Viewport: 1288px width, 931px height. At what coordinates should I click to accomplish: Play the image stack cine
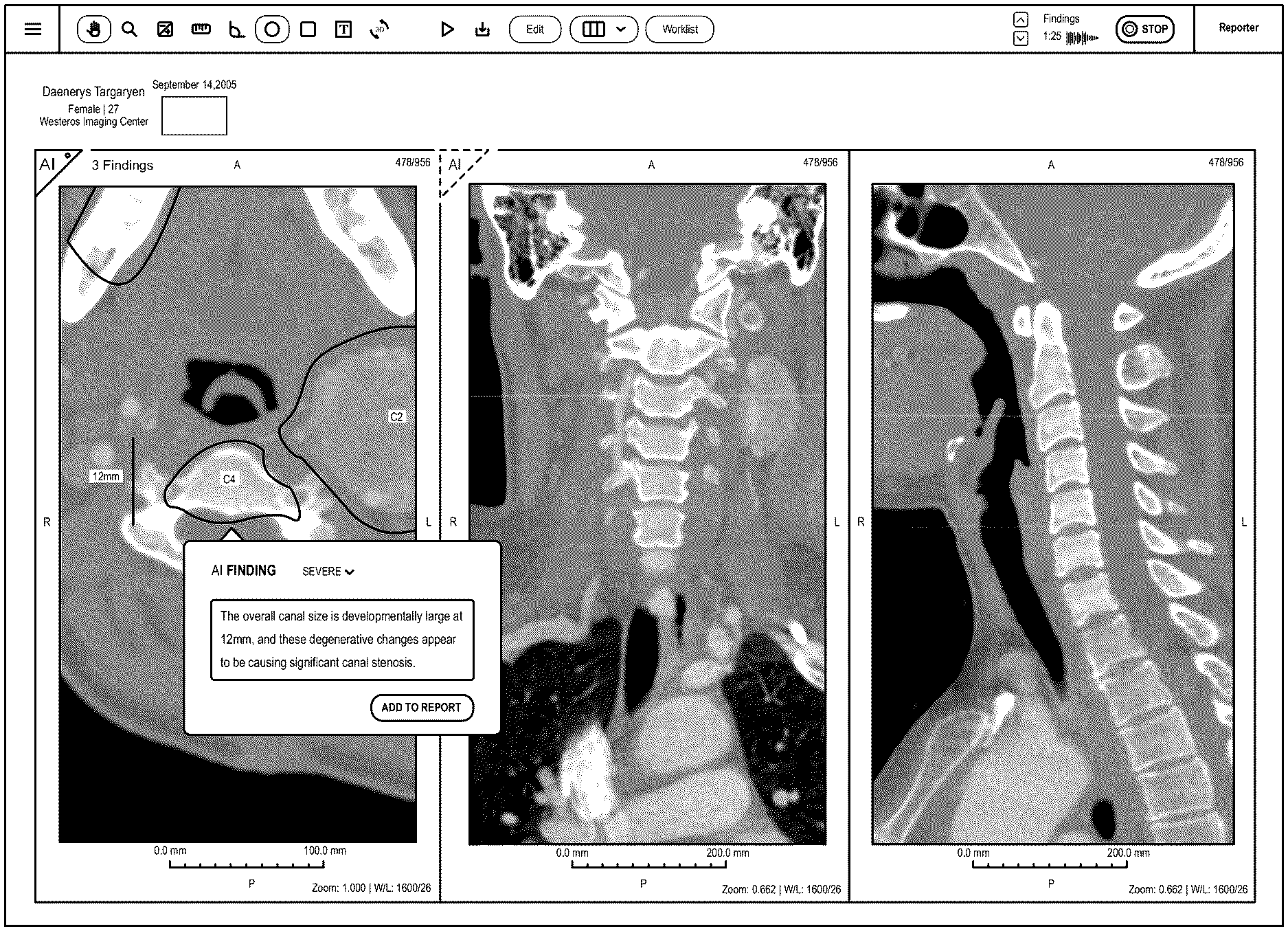coord(447,30)
